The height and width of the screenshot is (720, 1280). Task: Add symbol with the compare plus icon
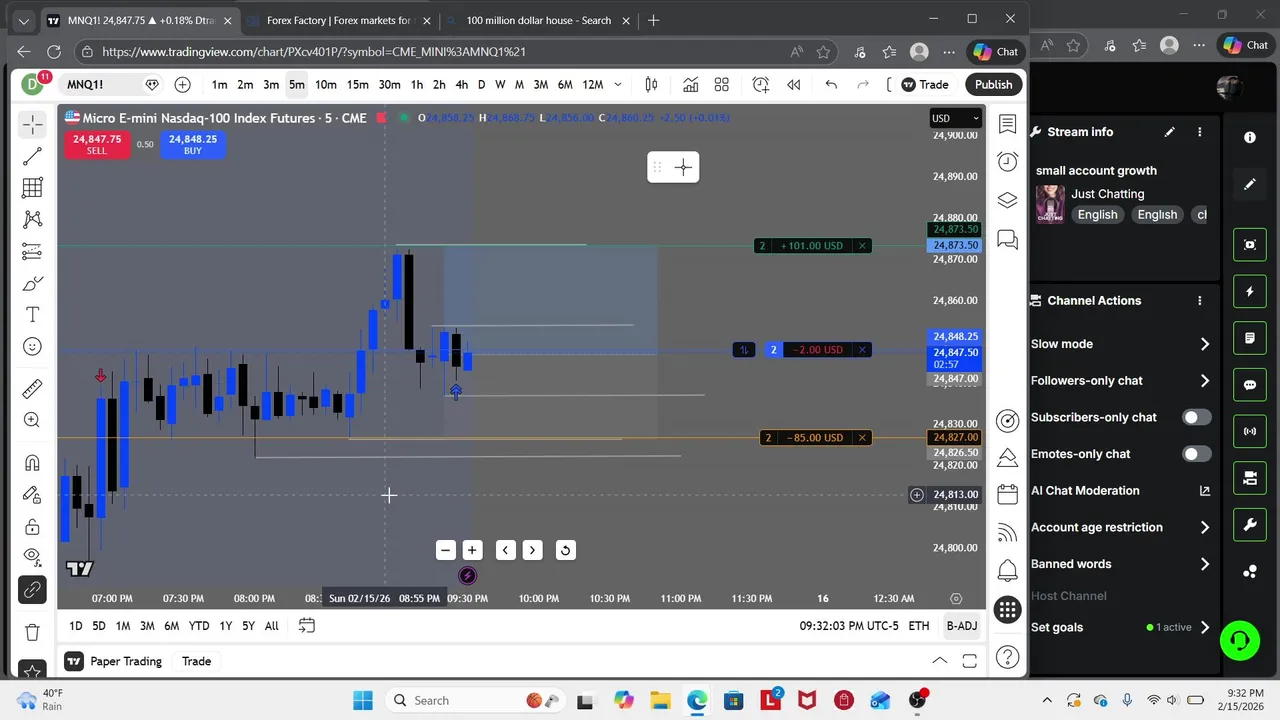(x=182, y=85)
